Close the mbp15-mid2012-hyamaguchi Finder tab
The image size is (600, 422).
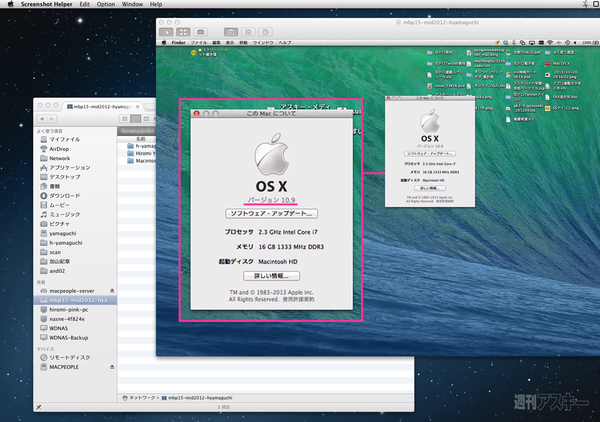coord(137,107)
